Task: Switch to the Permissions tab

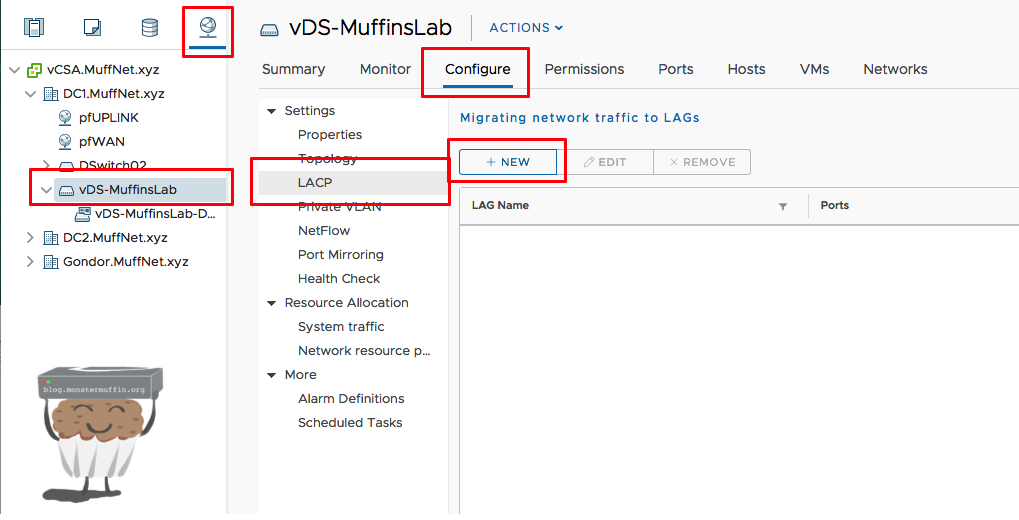Action: 584,69
